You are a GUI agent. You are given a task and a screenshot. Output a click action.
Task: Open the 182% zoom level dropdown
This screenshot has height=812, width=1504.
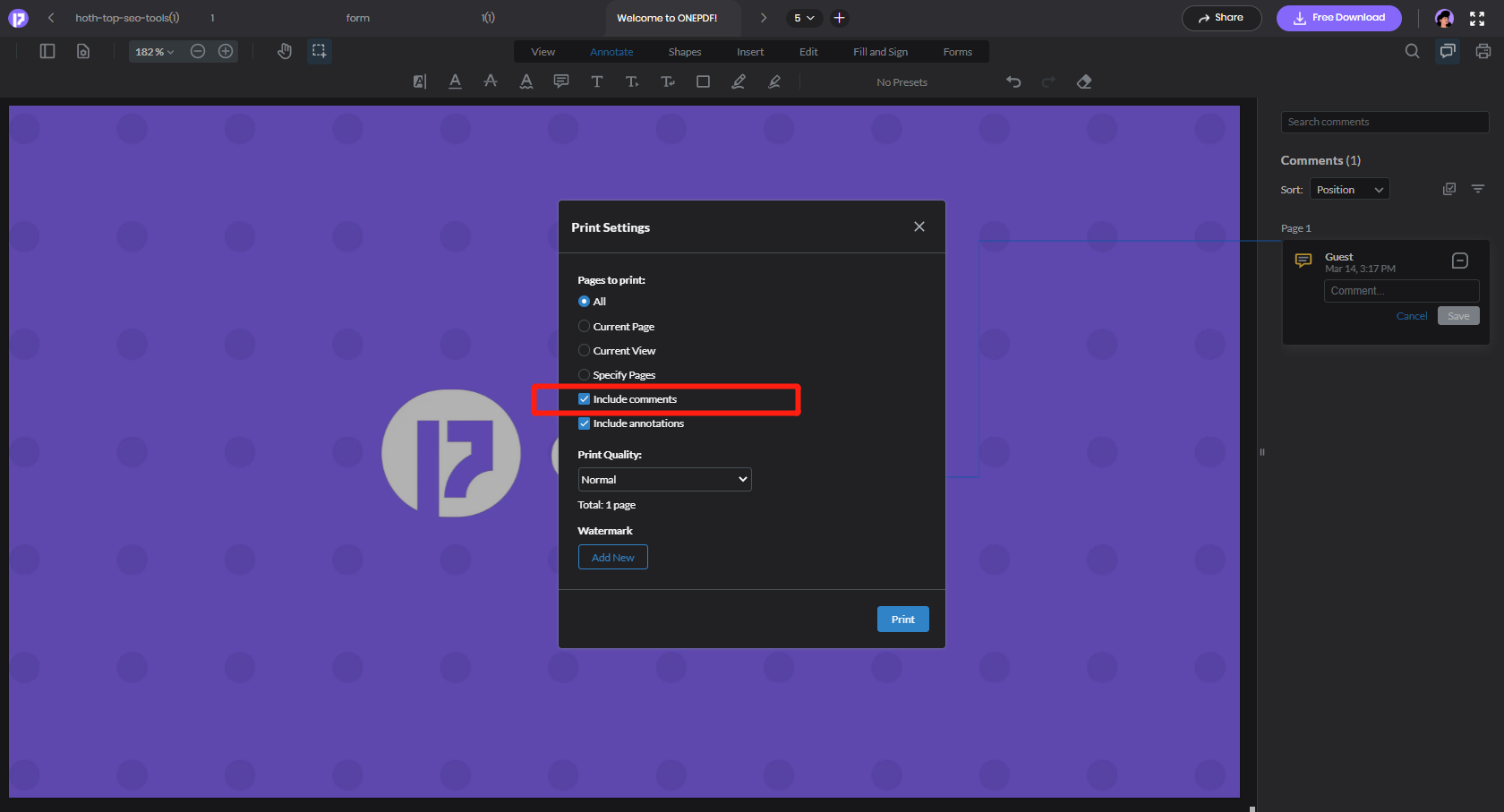click(154, 52)
